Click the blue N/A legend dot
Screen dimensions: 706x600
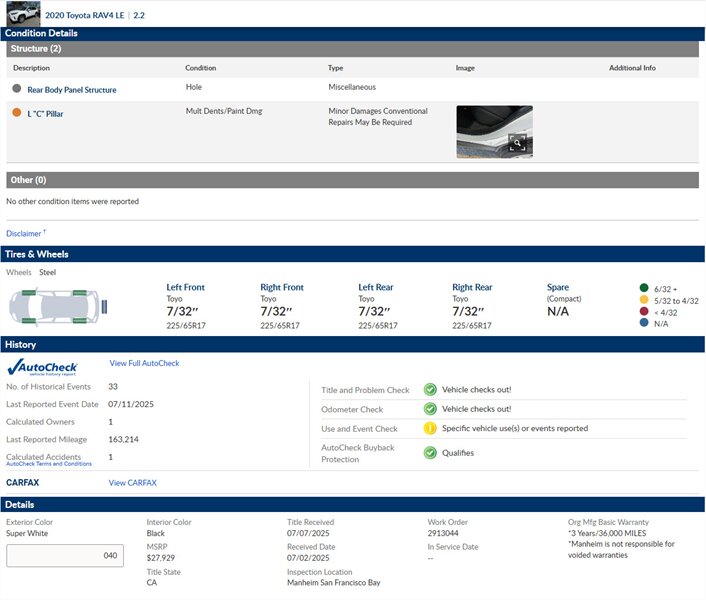pos(644,322)
